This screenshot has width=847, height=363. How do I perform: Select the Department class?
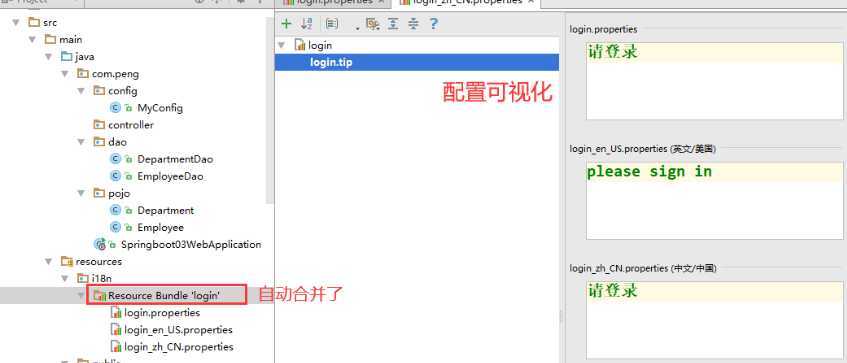[165, 210]
